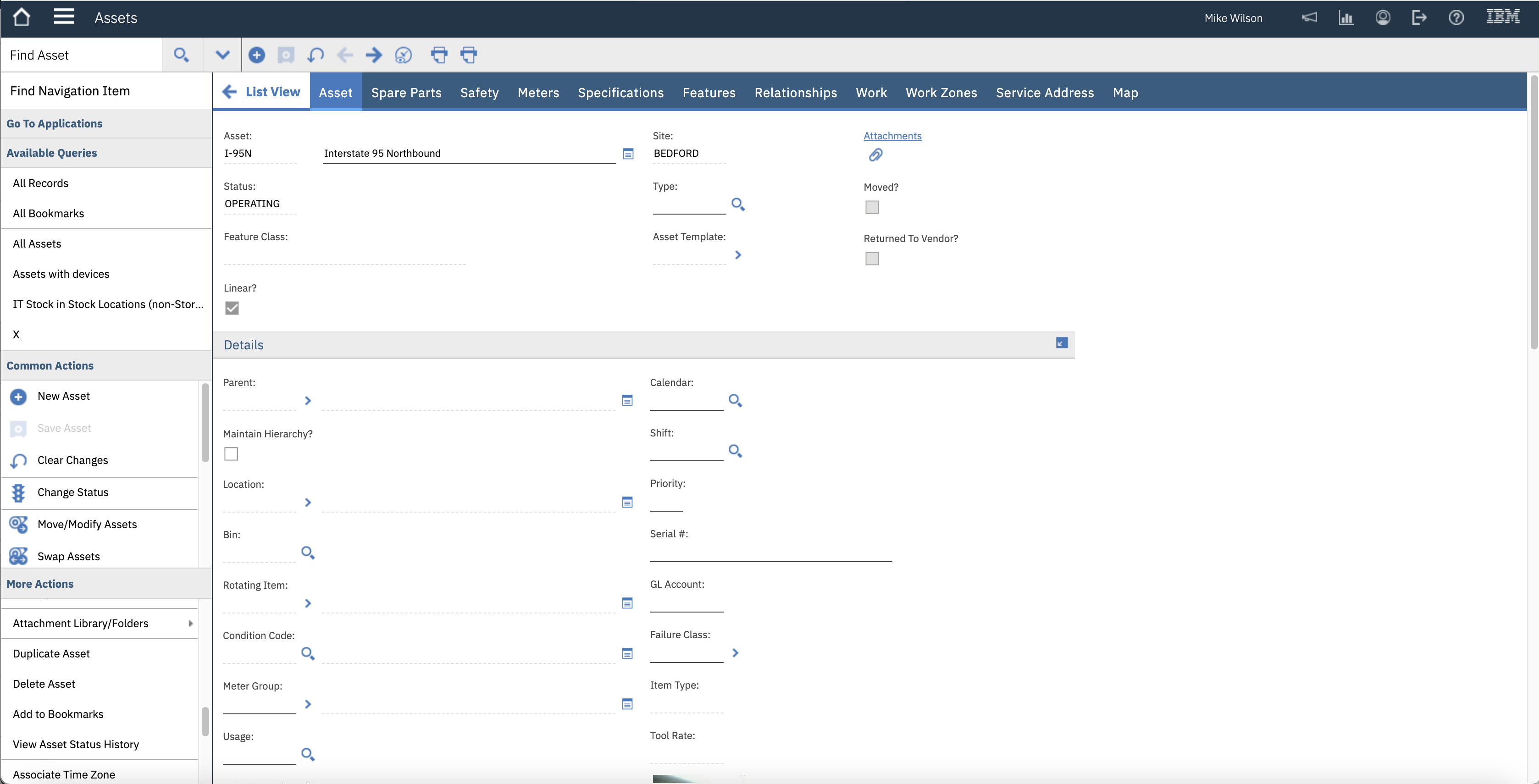Click Duplicate Asset in More Actions
Viewport: 1539px width, 784px height.
(51, 653)
